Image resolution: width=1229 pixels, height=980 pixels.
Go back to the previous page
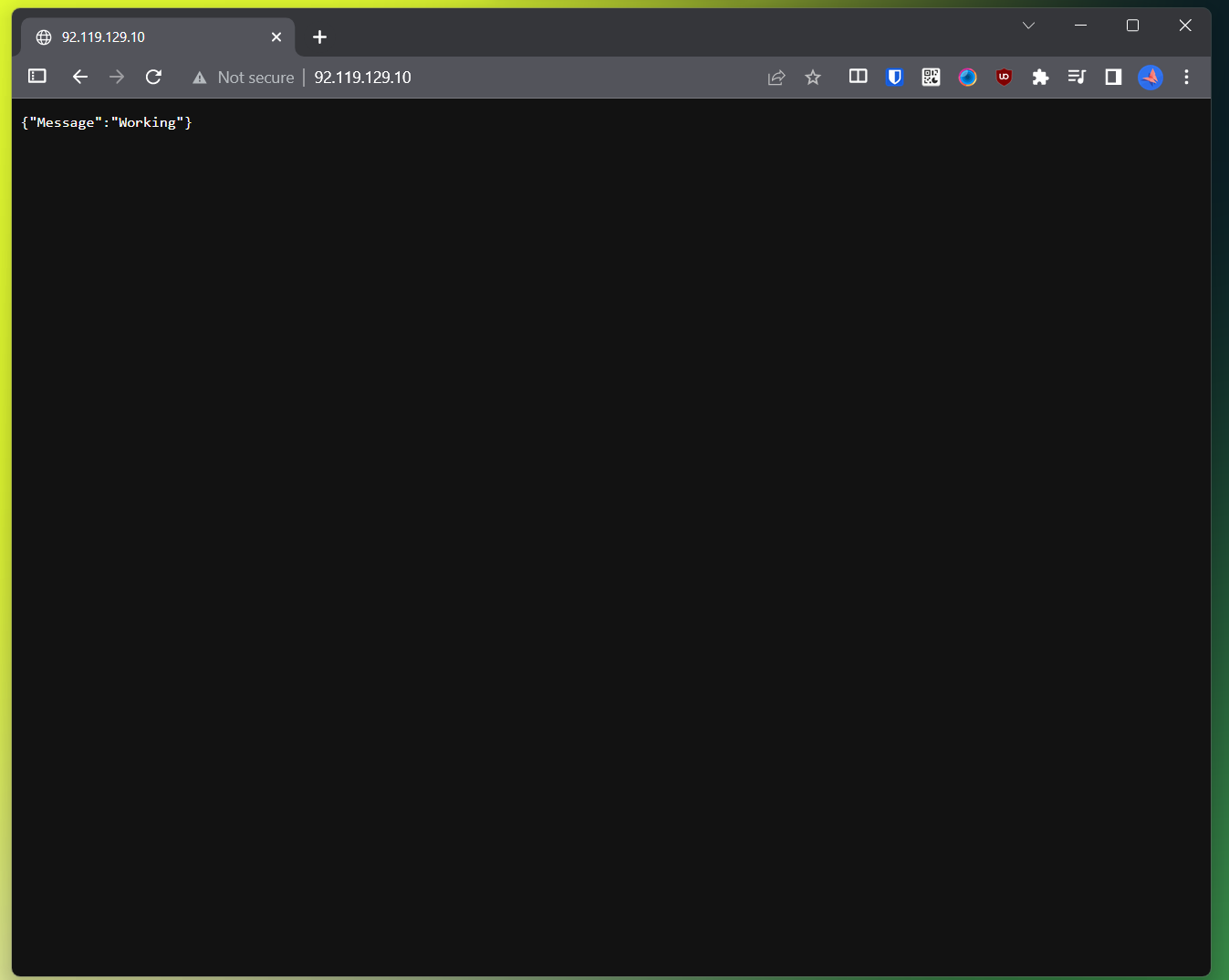80,78
